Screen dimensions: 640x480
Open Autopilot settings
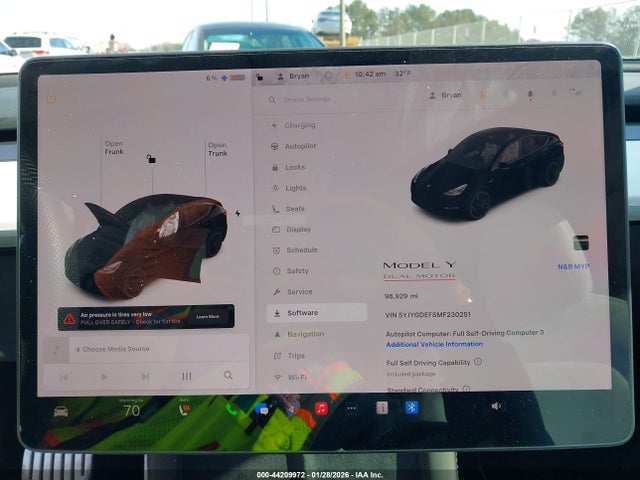click(x=293, y=146)
